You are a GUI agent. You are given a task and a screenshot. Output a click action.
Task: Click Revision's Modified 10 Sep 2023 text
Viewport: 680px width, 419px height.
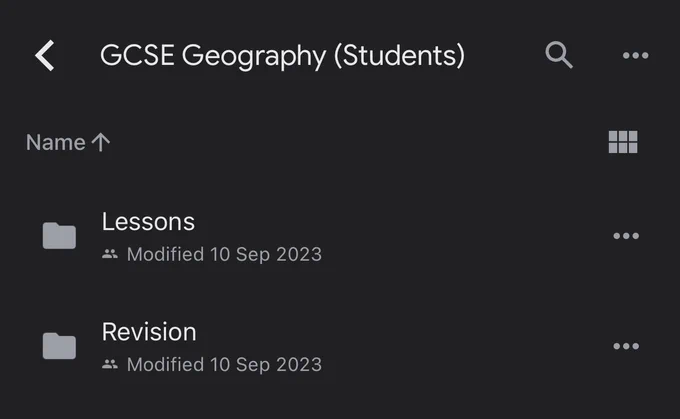pos(224,364)
